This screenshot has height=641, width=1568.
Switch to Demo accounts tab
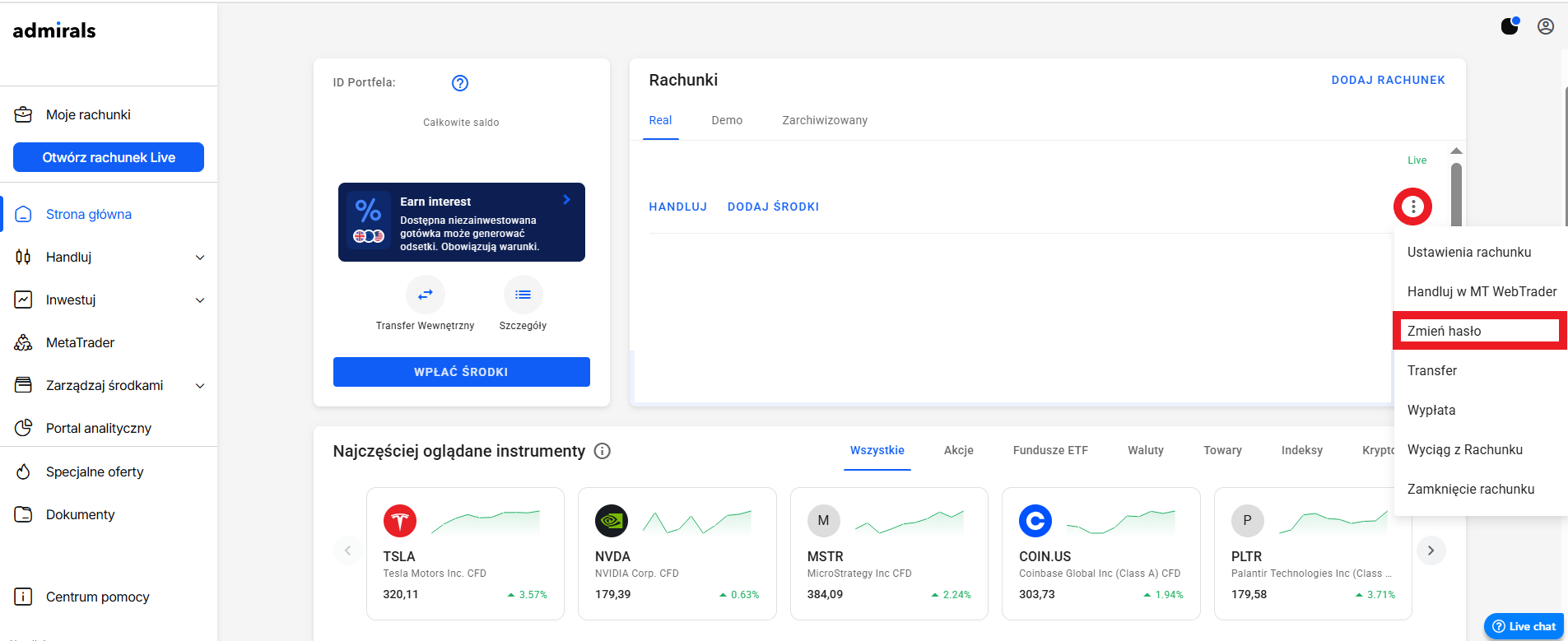(x=727, y=120)
